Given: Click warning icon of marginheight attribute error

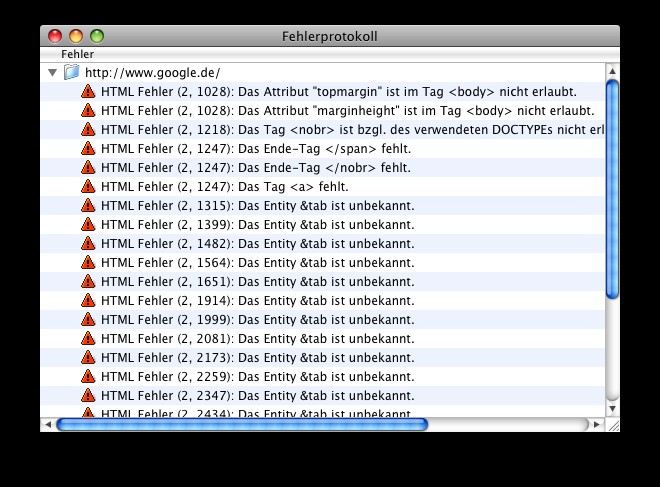Looking at the screenshot, I should click(x=88, y=111).
